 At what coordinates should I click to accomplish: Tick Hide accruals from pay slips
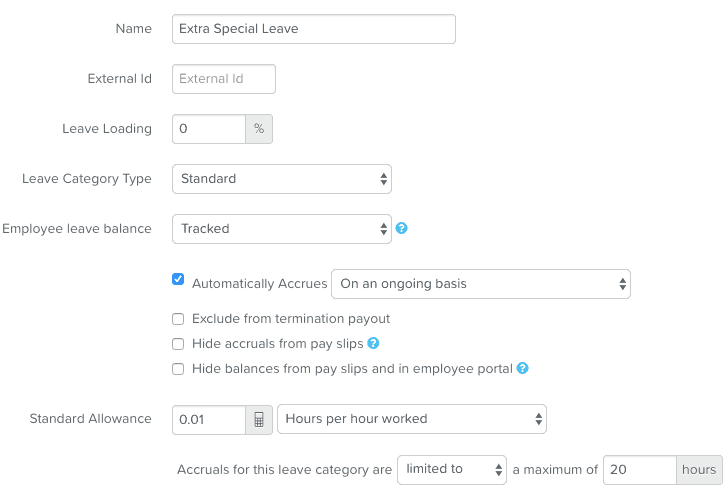[178, 344]
